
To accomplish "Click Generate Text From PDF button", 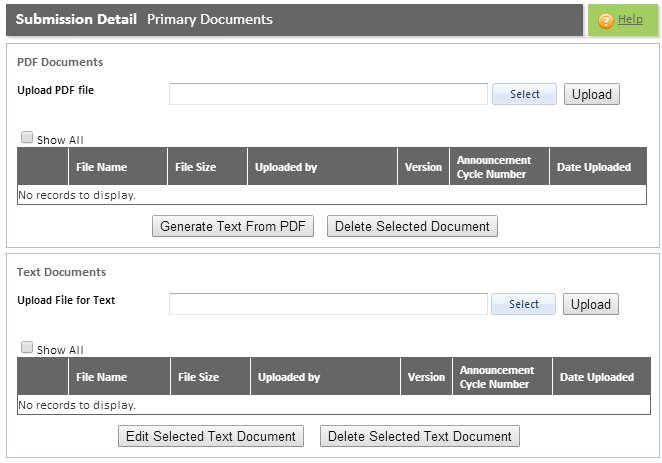I will (233, 226).
